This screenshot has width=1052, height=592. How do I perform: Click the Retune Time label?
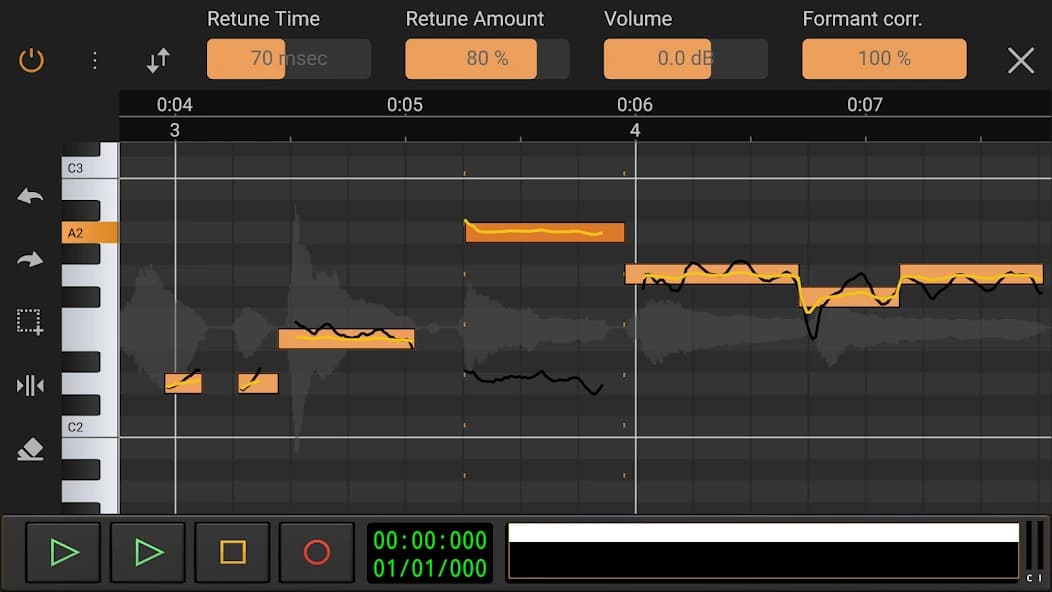click(x=263, y=18)
